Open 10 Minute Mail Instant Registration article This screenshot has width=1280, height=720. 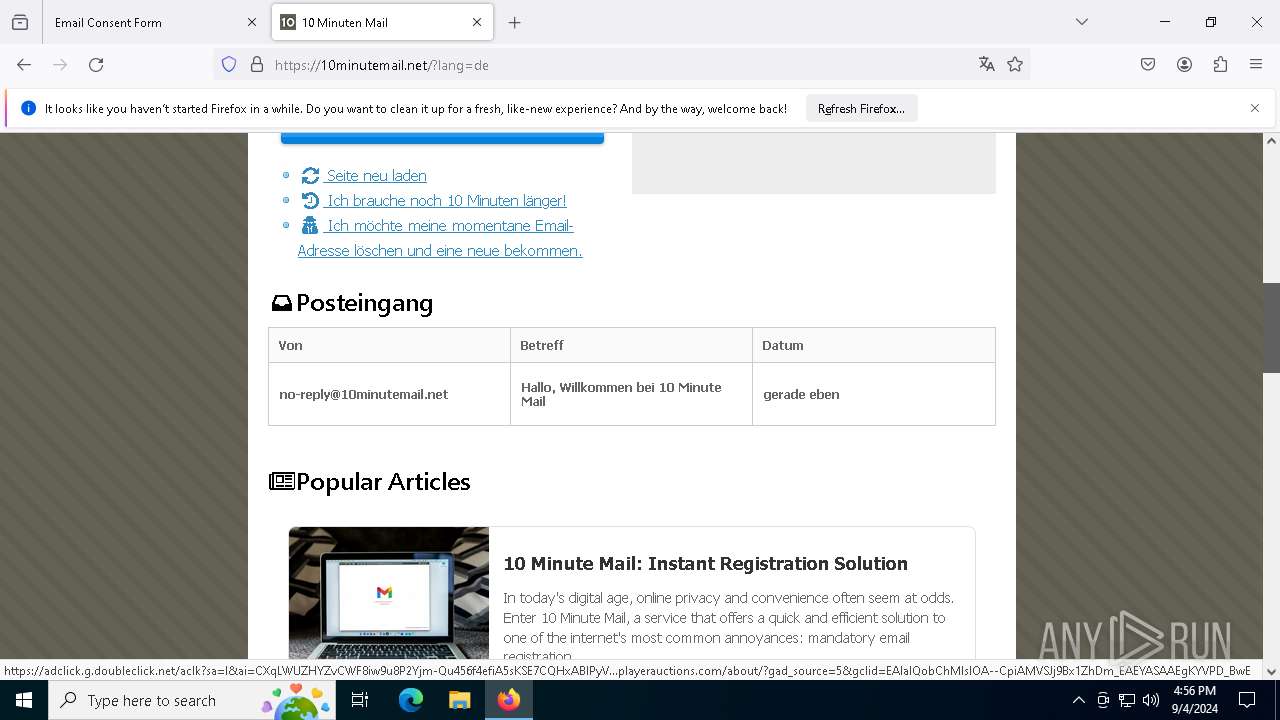[x=705, y=563]
